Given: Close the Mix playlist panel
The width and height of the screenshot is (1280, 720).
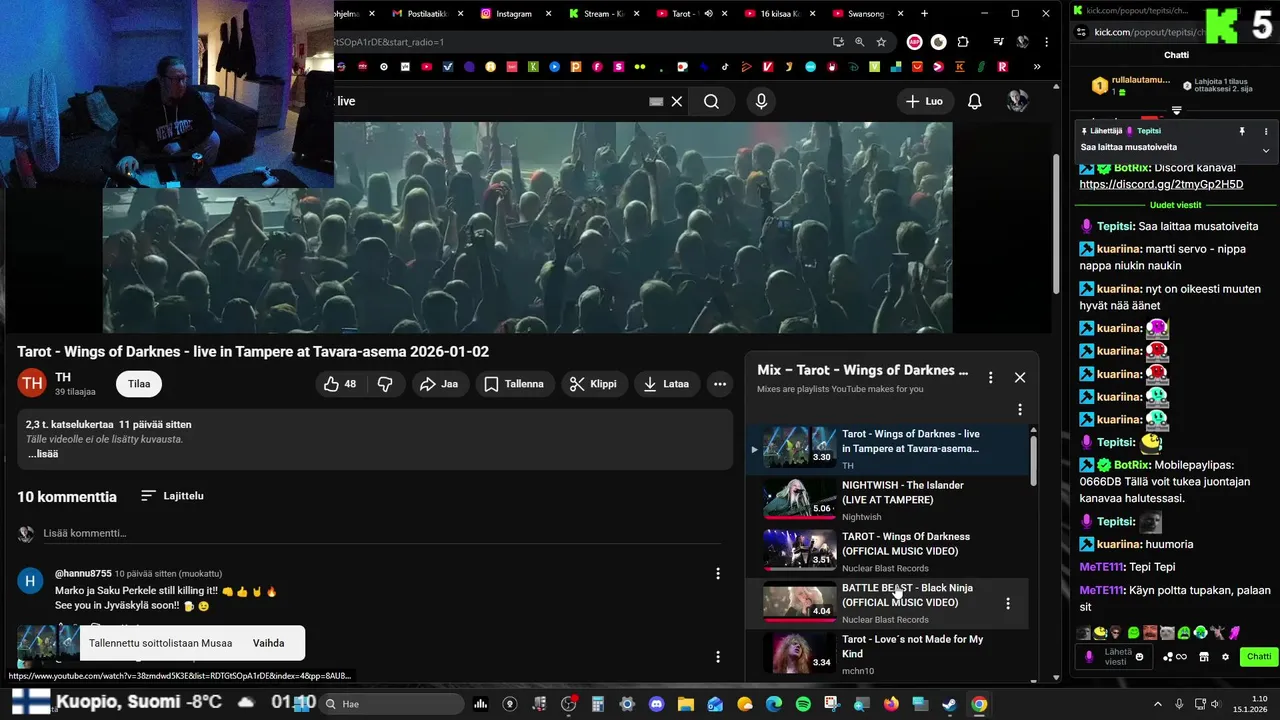Looking at the screenshot, I should click(1020, 377).
